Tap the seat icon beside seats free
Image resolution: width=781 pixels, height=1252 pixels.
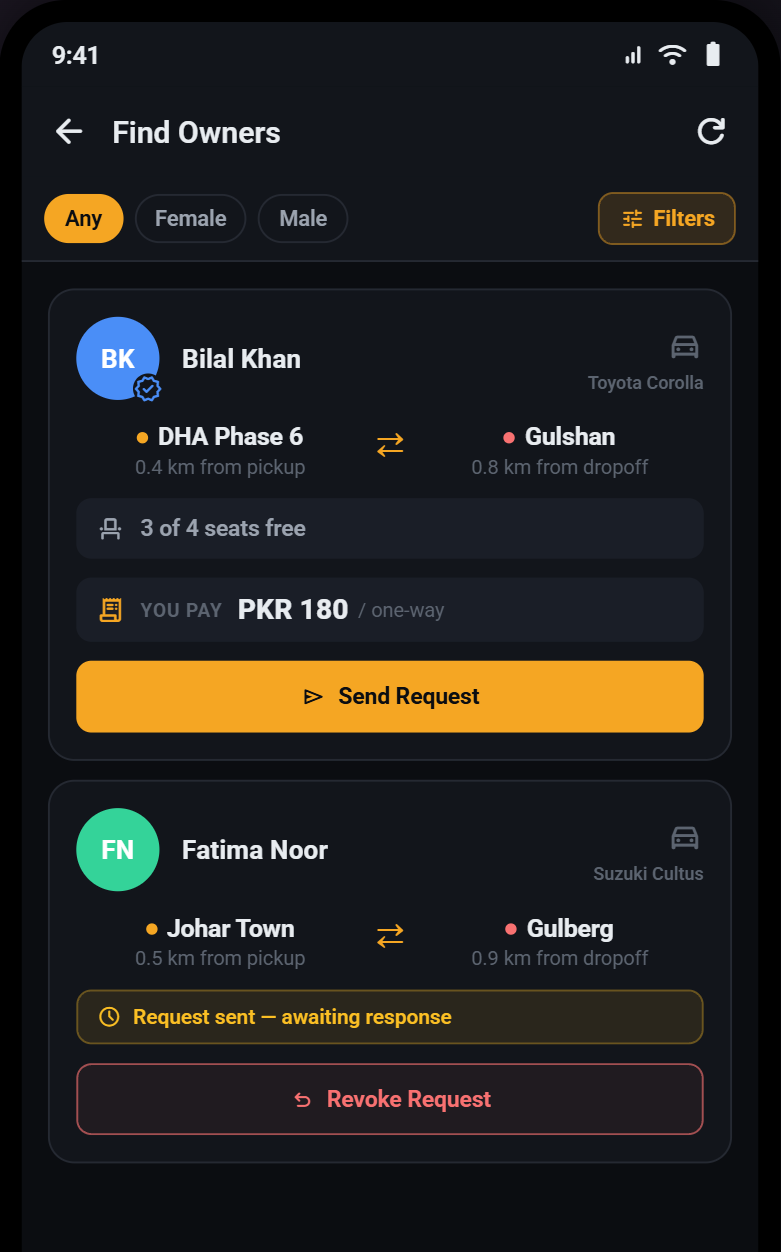click(x=111, y=528)
